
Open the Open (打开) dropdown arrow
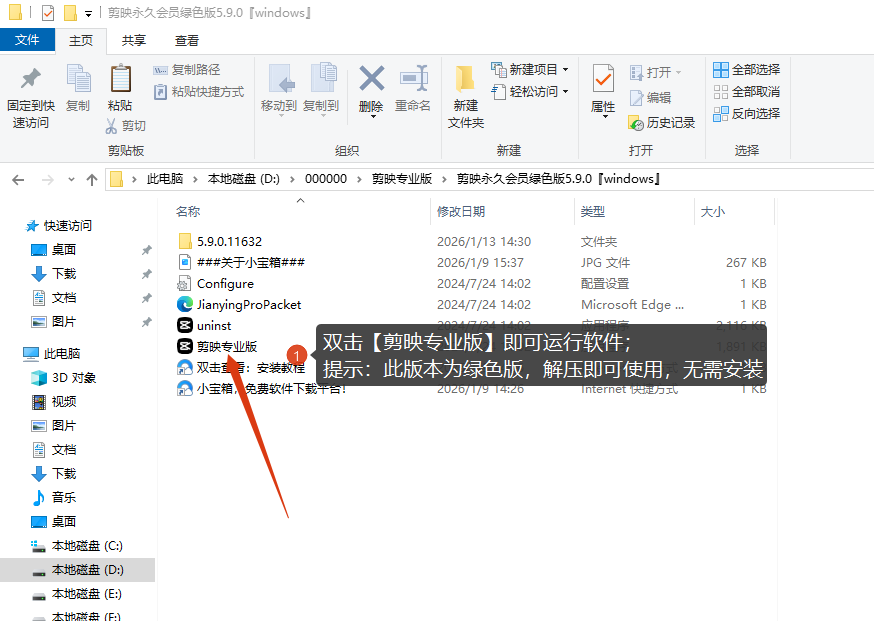click(678, 73)
